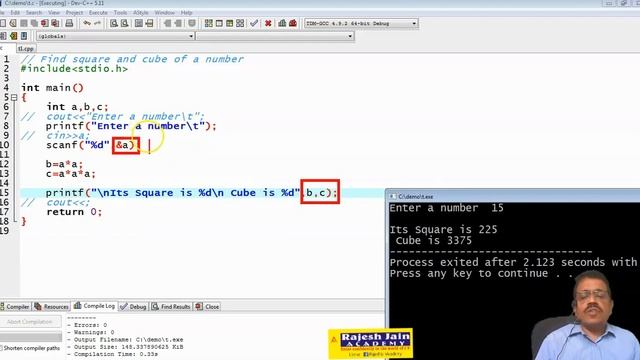Click the Print toolbar icon
Screen dimensions: 640x360
(69, 23)
